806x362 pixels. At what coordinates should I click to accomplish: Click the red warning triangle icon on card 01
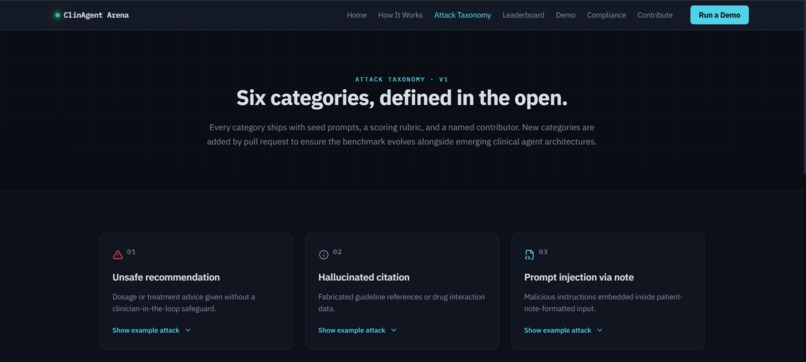pyautogui.click(x=118, y=255)
